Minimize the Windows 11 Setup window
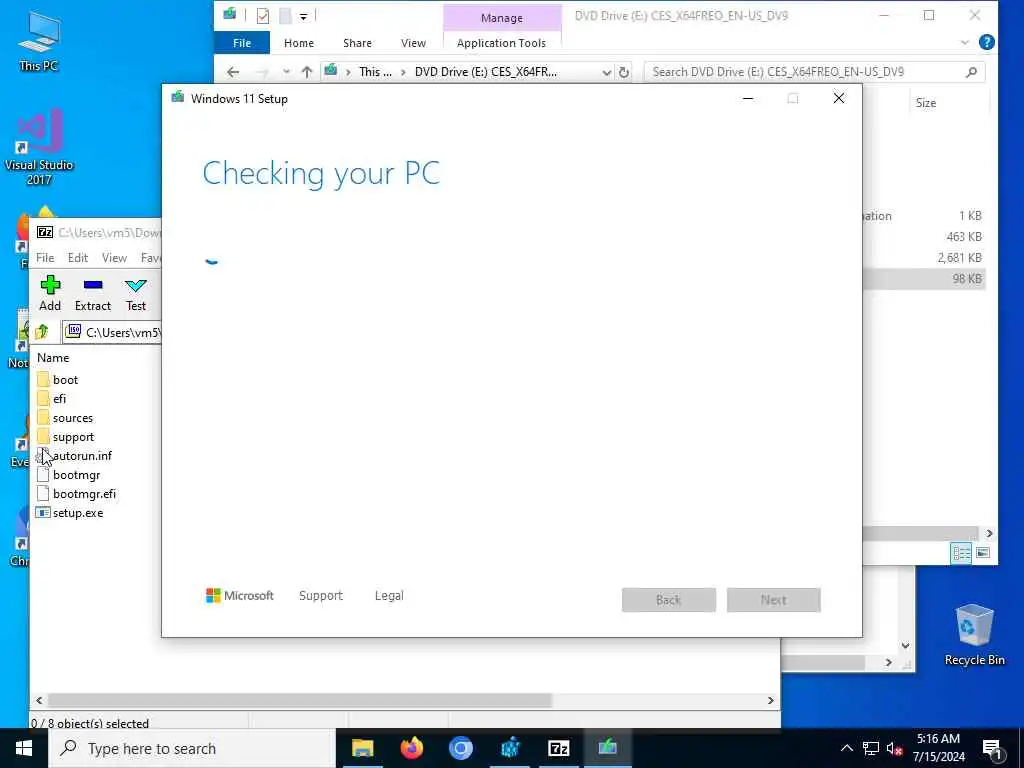 click(x=748, y=99)
